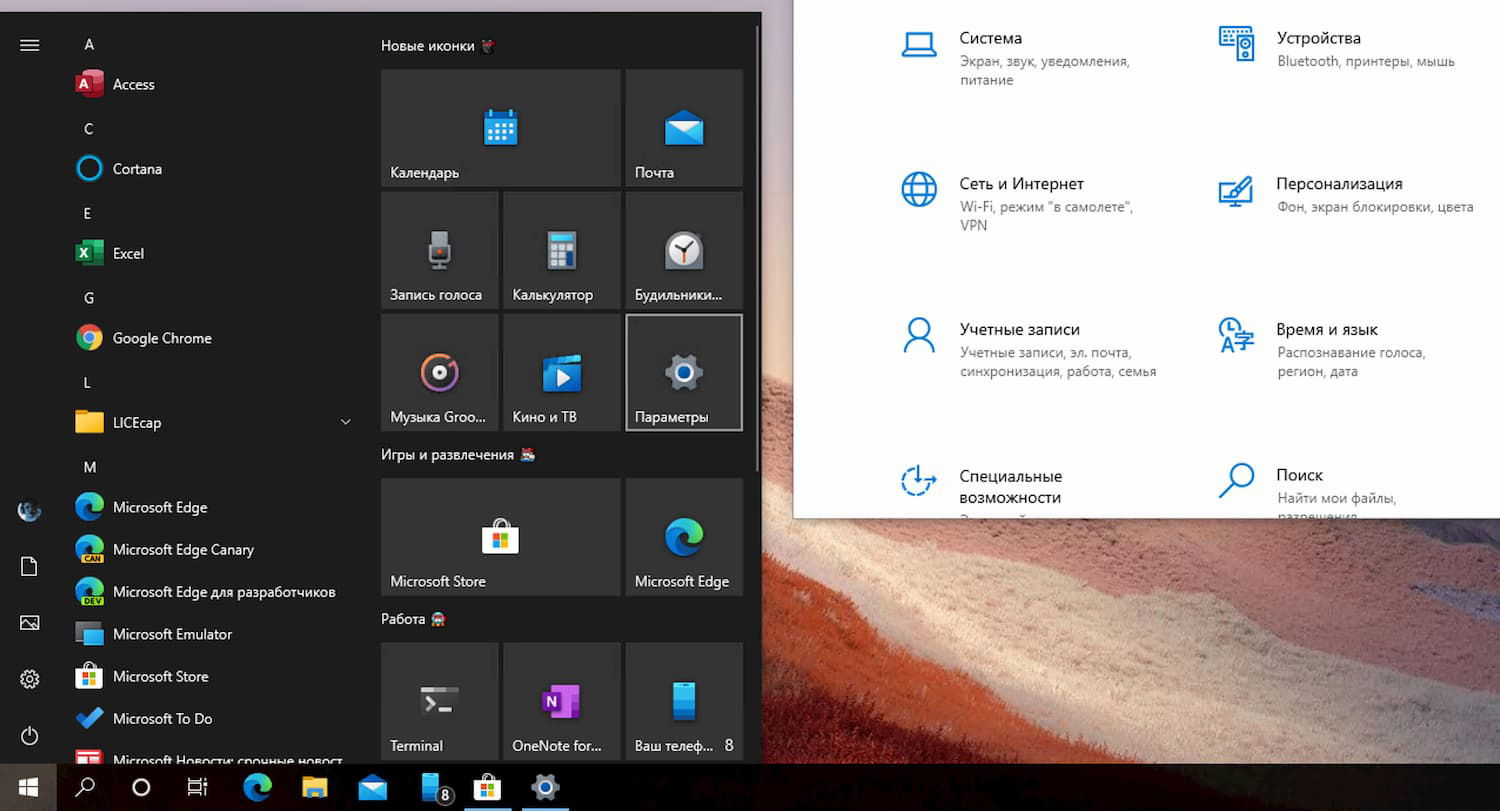Open the Mail tile (Почта)
The image size is (1500, 811).
pos(683,128)
